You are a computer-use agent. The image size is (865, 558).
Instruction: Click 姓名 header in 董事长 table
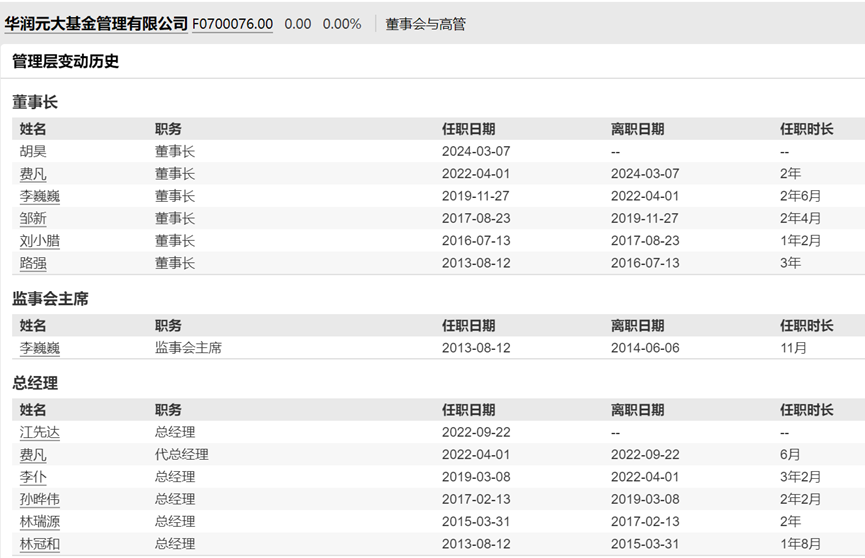click(33, 129)
